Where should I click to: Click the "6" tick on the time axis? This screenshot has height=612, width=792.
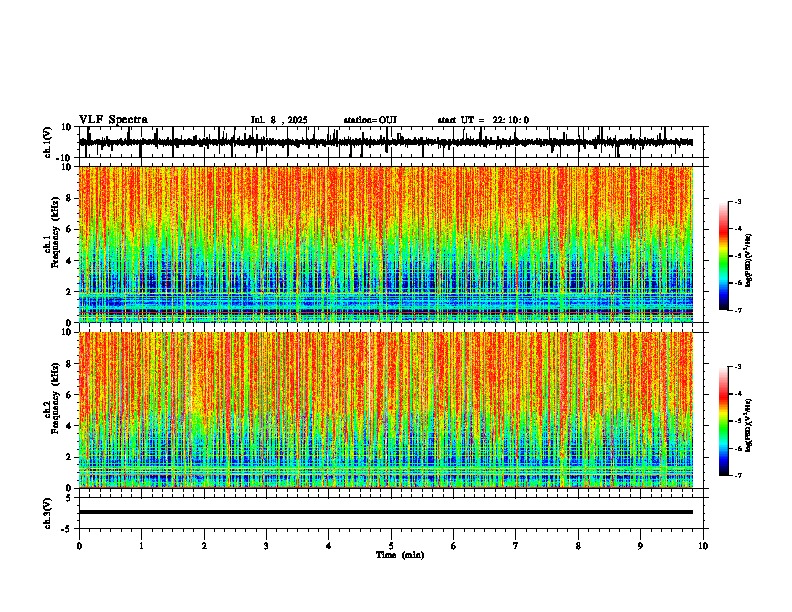[x=454, y=546]
